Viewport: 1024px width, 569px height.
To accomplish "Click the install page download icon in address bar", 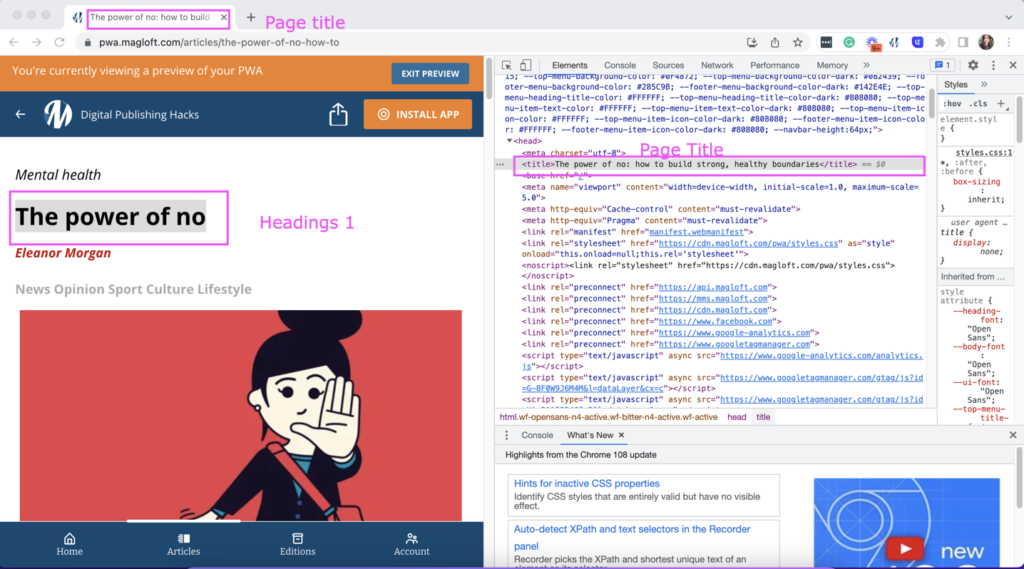I will [x=752, y=42].
